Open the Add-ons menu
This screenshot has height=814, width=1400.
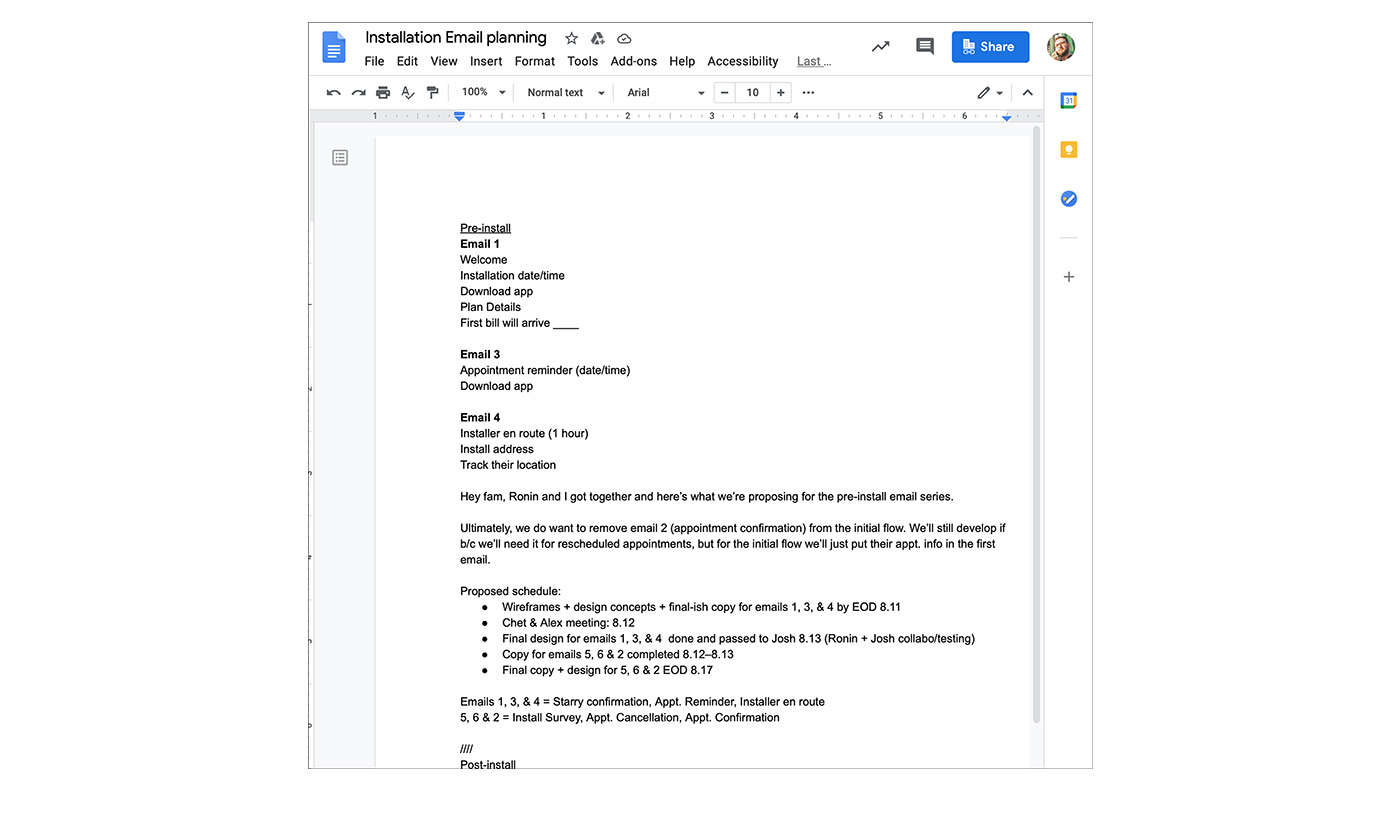634,61
